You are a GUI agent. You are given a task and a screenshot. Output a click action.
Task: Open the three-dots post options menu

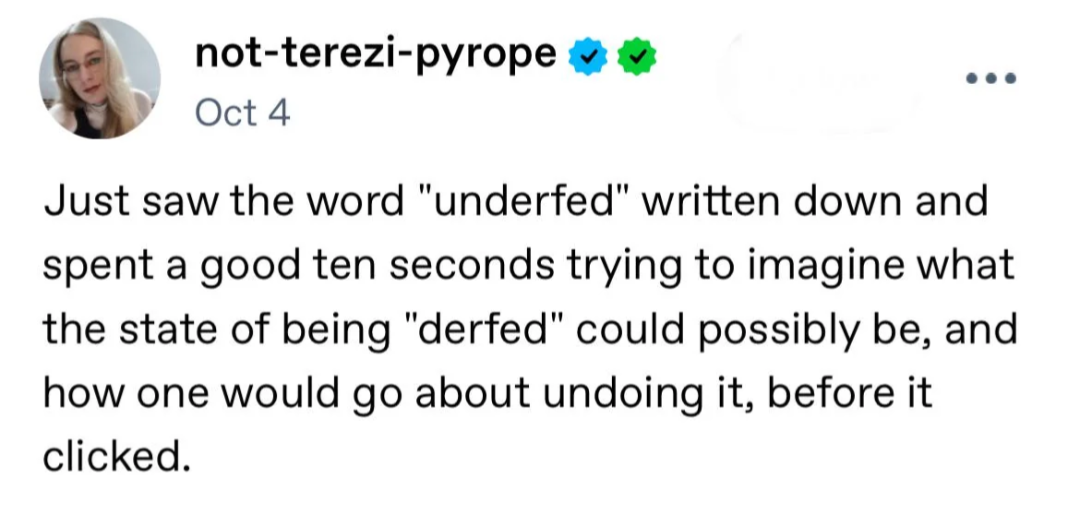(x=991, y=79)
